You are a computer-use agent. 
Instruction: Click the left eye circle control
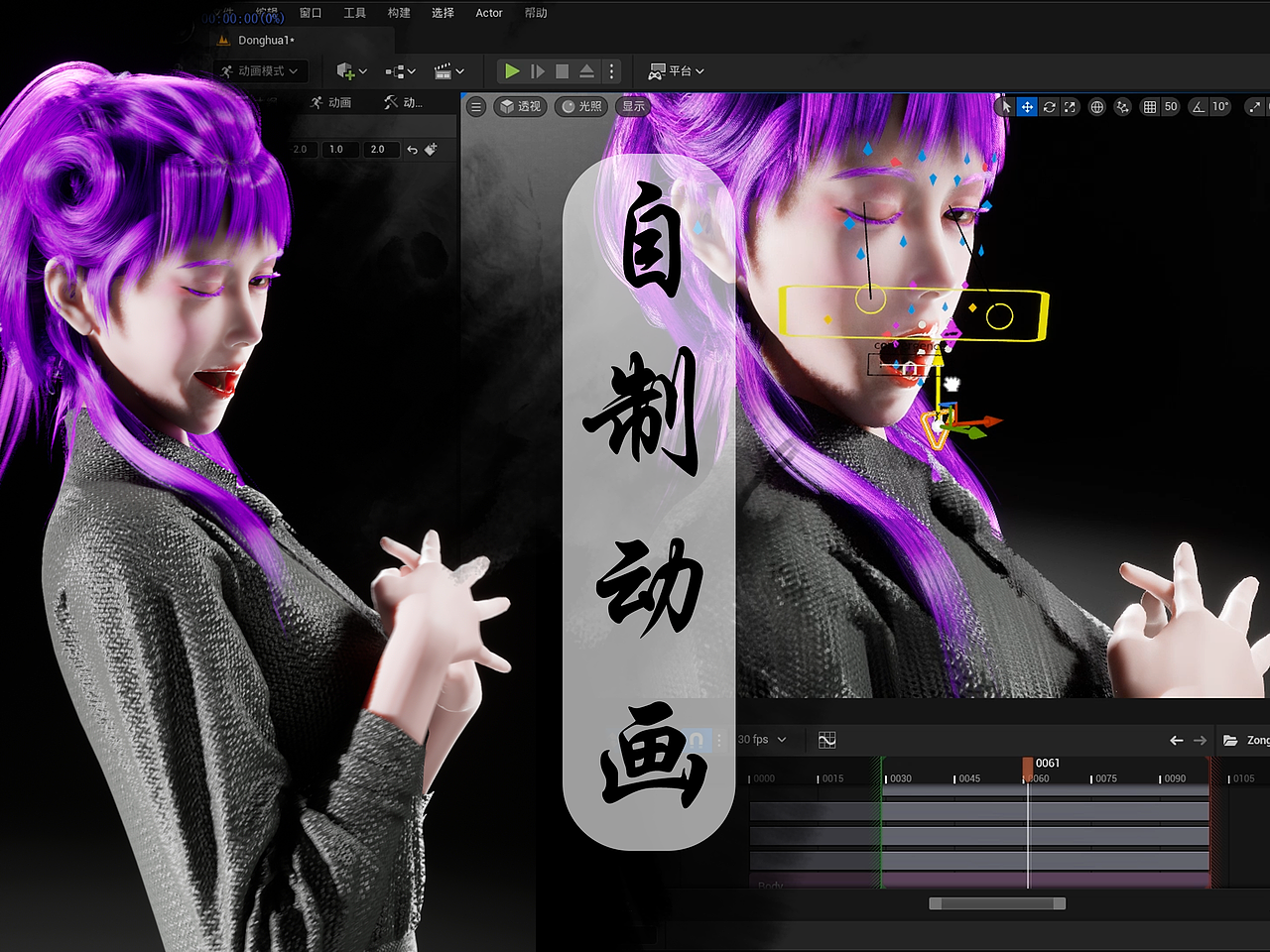(x=870, y=299)
